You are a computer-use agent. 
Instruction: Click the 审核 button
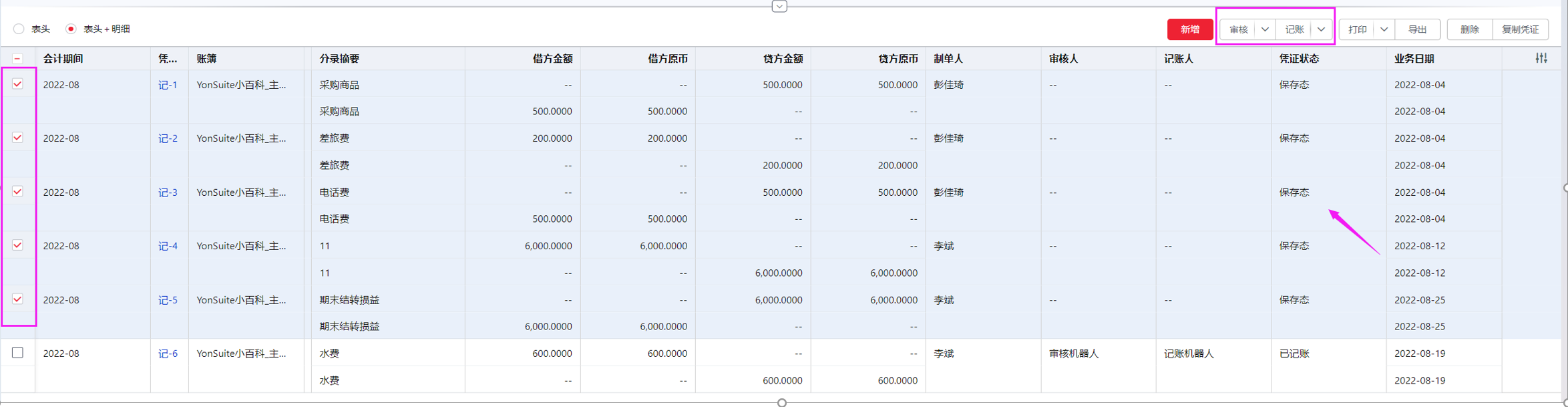tap(1238, 29)
